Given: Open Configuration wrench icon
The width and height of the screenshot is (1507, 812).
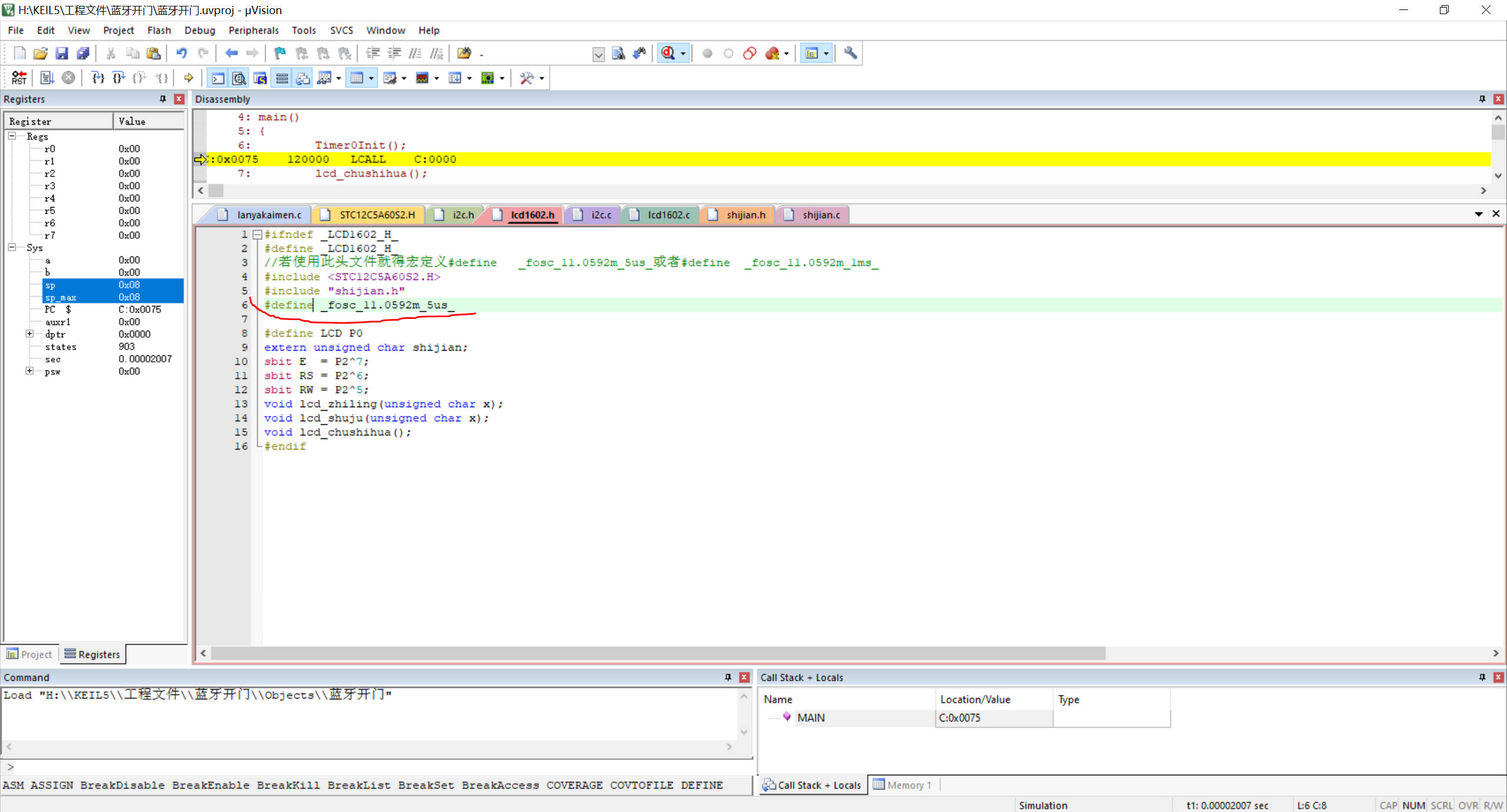Looking at the screenshot, I should tap(851, 54).
